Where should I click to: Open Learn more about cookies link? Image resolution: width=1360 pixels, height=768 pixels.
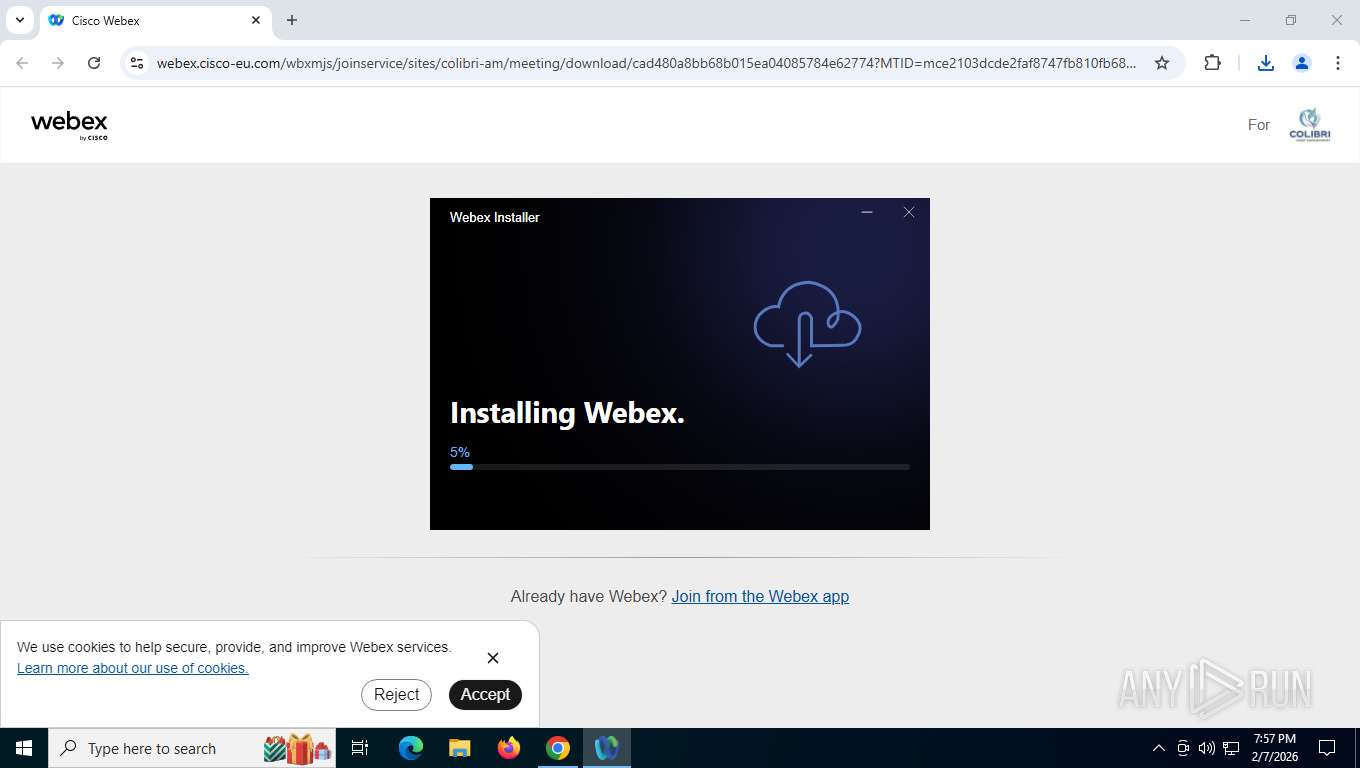(x=133, y=668)
